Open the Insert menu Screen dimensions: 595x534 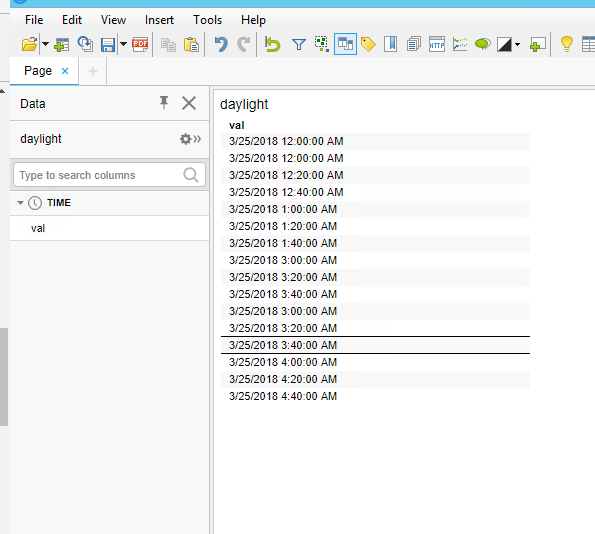(159, 20)
